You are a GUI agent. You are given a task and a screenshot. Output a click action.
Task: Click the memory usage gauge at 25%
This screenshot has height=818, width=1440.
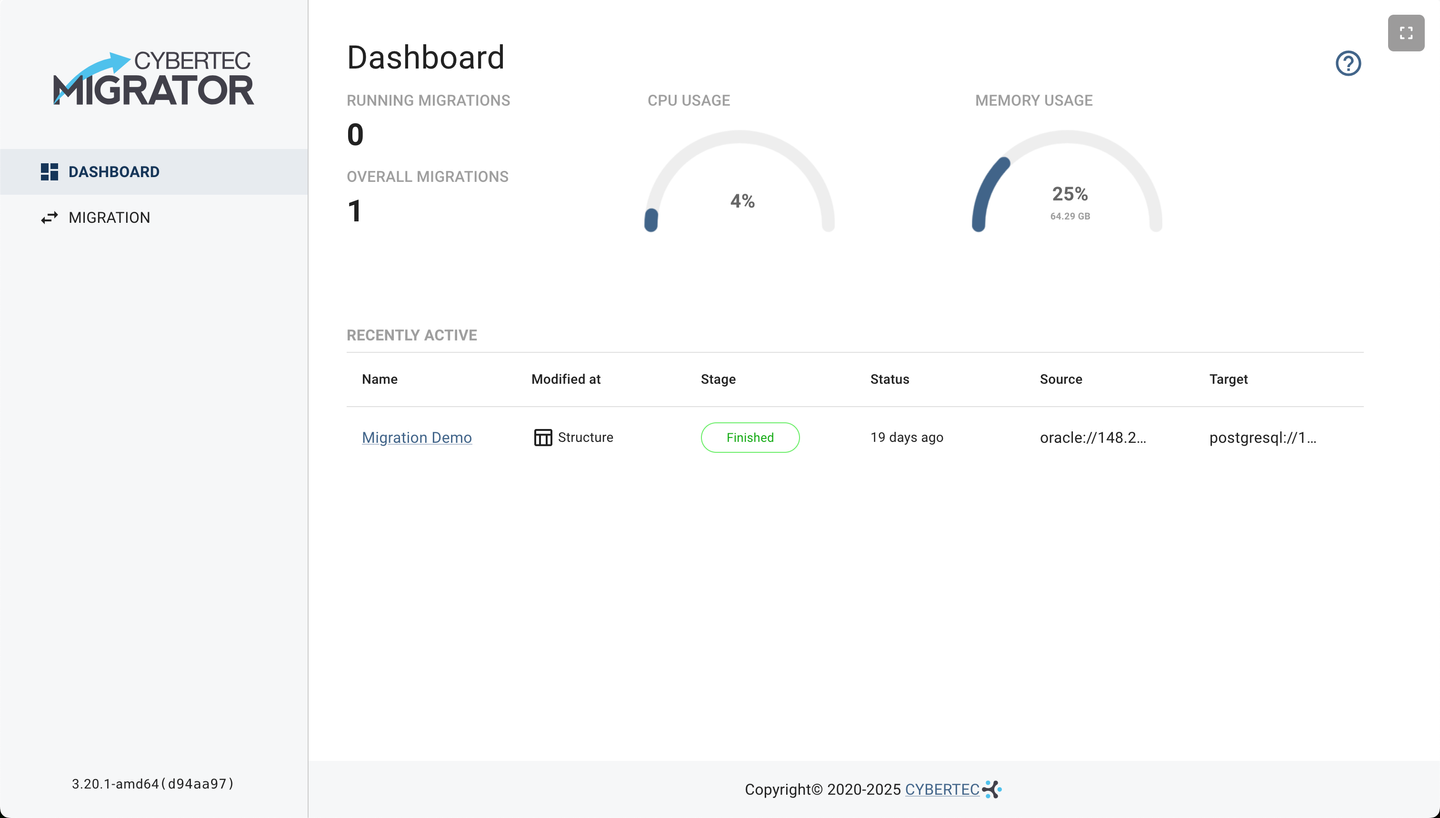(x=1067, y=185)
